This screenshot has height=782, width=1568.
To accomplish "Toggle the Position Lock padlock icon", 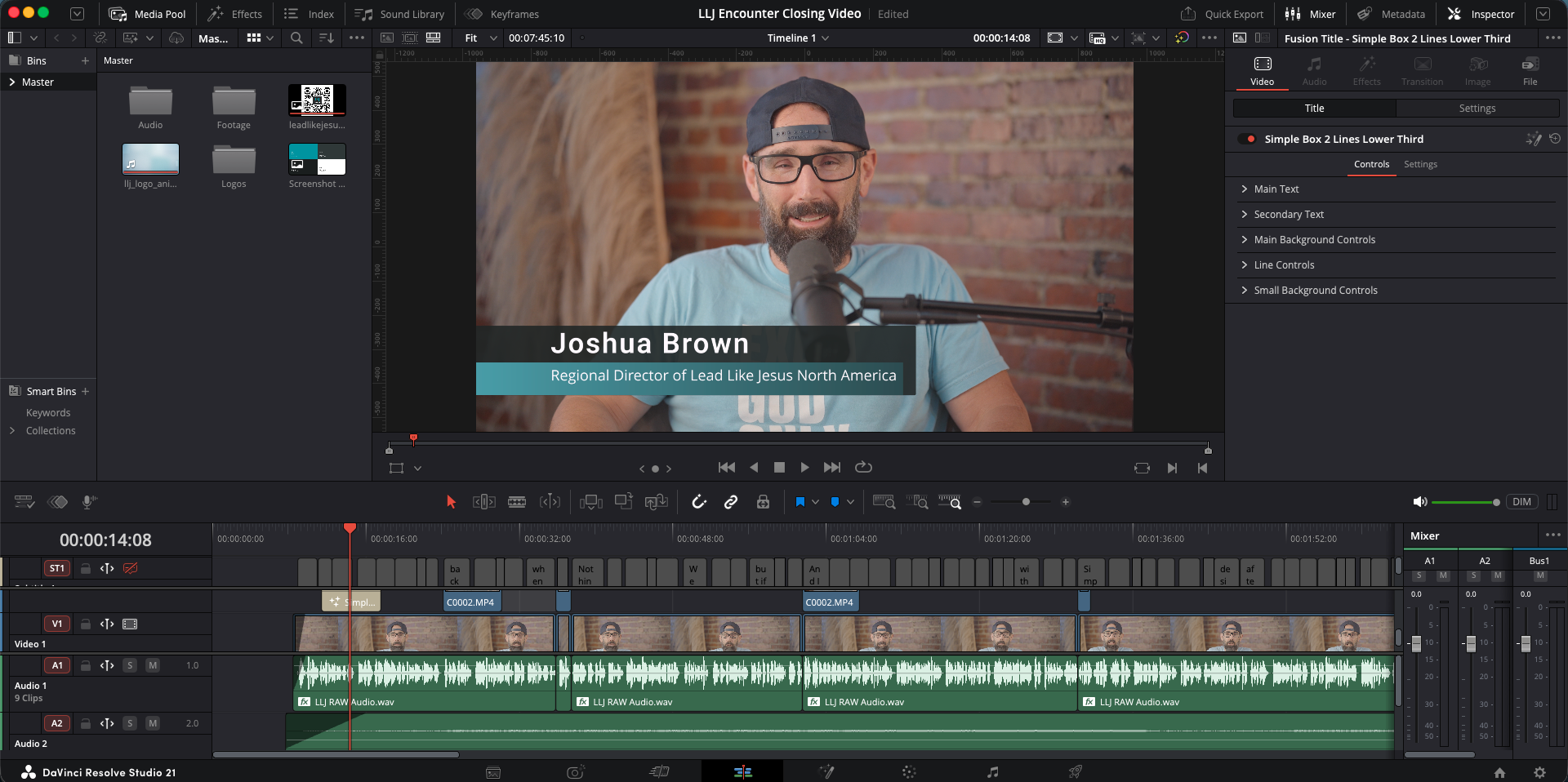I will tap(763, 502).
